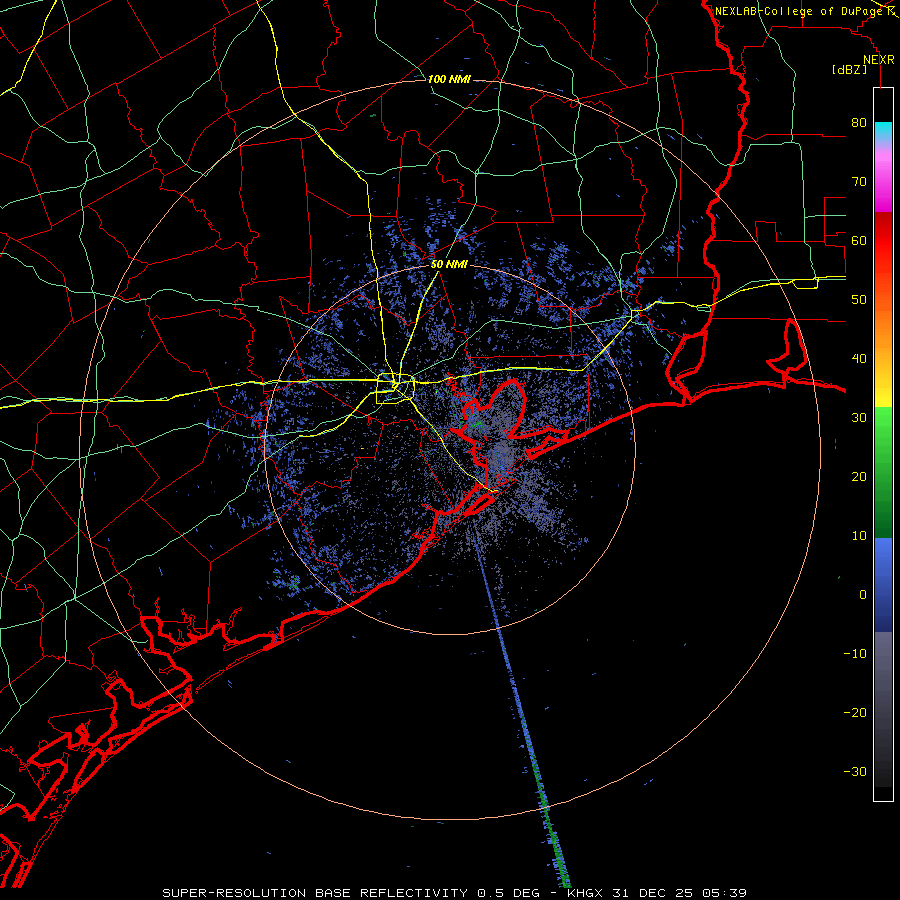Select the 40 tick label on the dBZ scale

click(859, 359)
